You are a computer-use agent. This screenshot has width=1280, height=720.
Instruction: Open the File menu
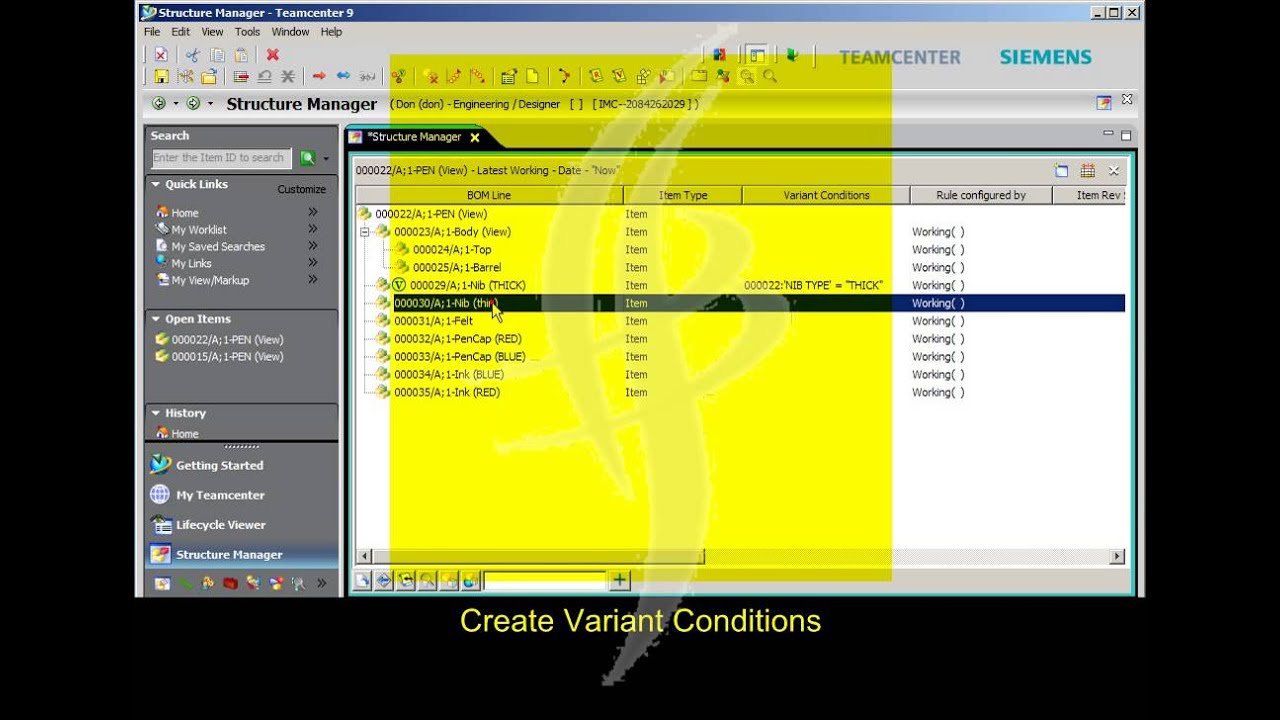tap(152, 32)
